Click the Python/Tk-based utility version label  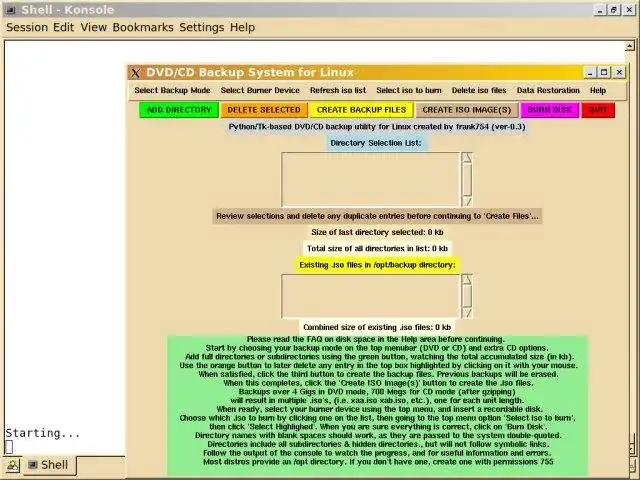376,127
